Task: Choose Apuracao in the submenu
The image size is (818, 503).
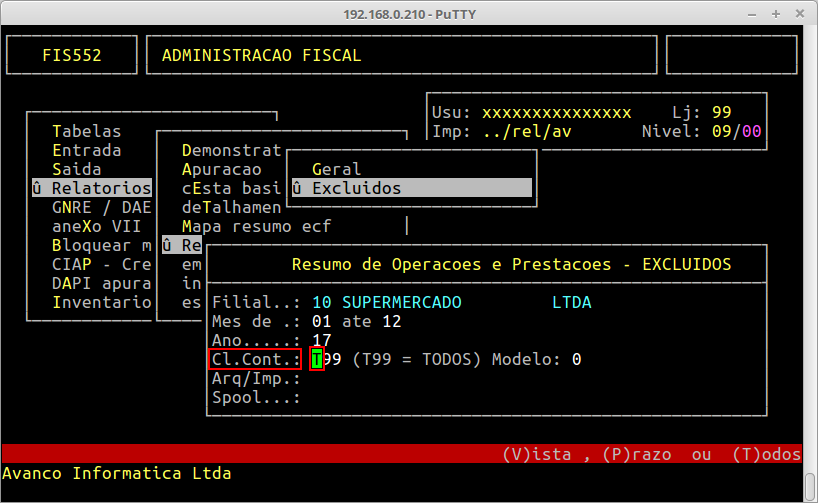Action: 221,169
